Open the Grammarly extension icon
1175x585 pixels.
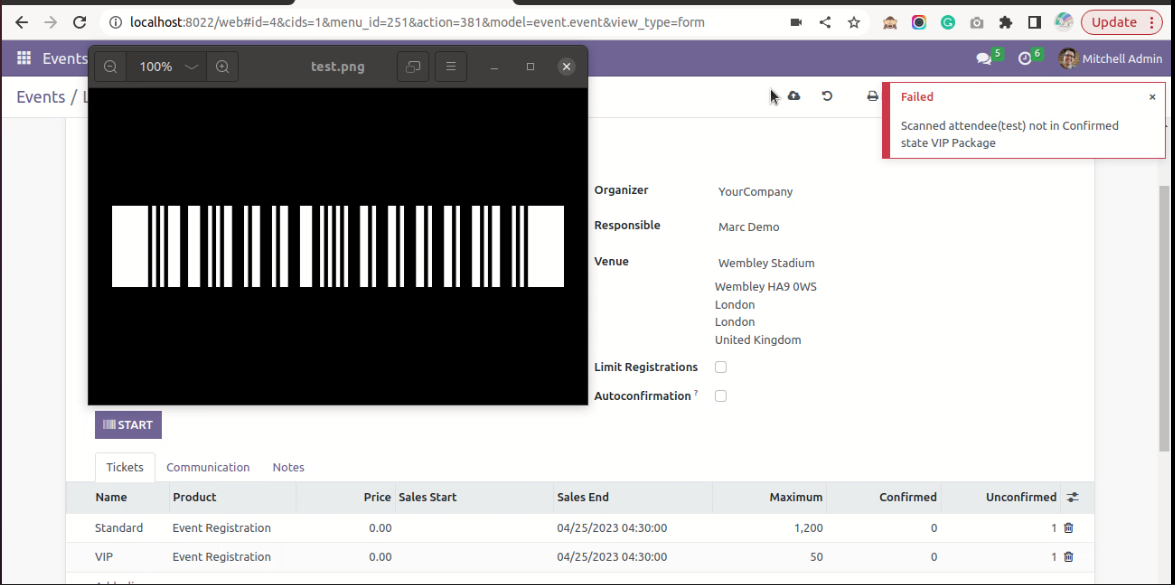[947, 22]
